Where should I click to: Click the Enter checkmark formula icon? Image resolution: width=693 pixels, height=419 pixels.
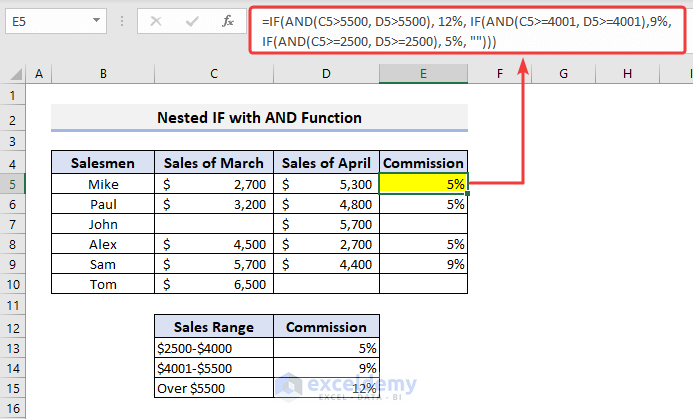[x=190, y=20]
